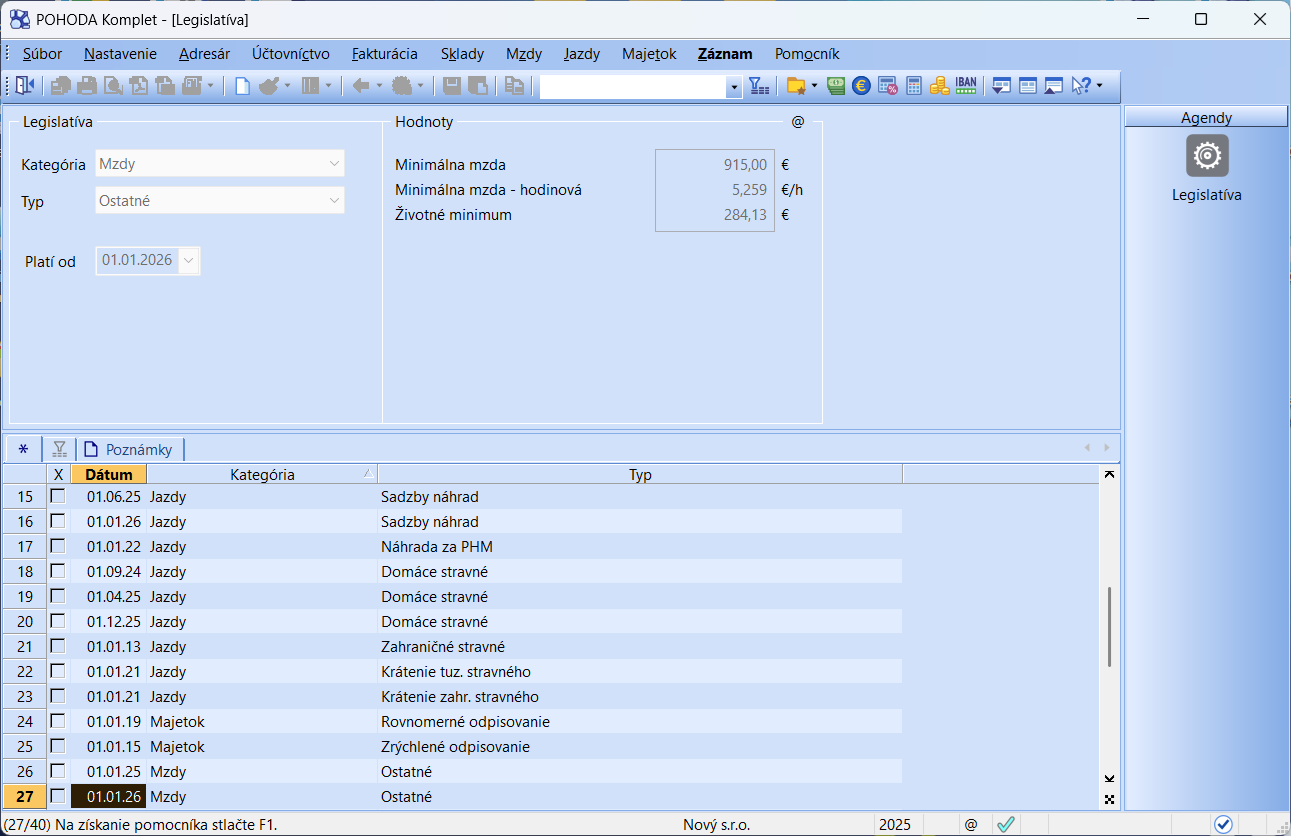Click the IBAN toolbar icon
The image size is (1291, 836).
[x=966, y=86]
